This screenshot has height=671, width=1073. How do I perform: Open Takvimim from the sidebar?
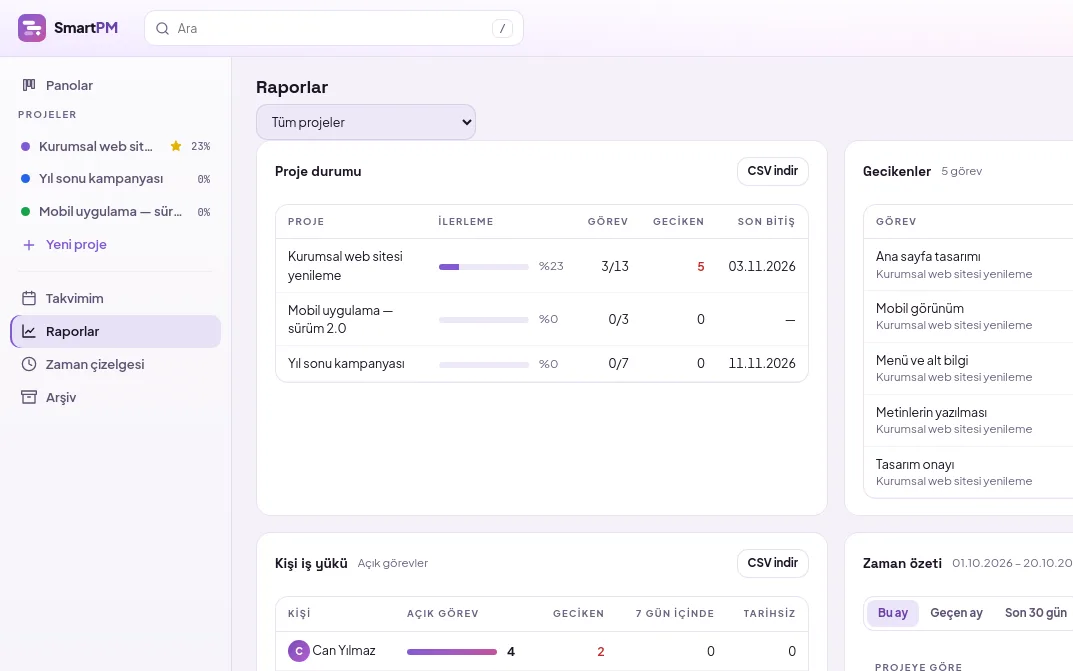tap(116, 298)
